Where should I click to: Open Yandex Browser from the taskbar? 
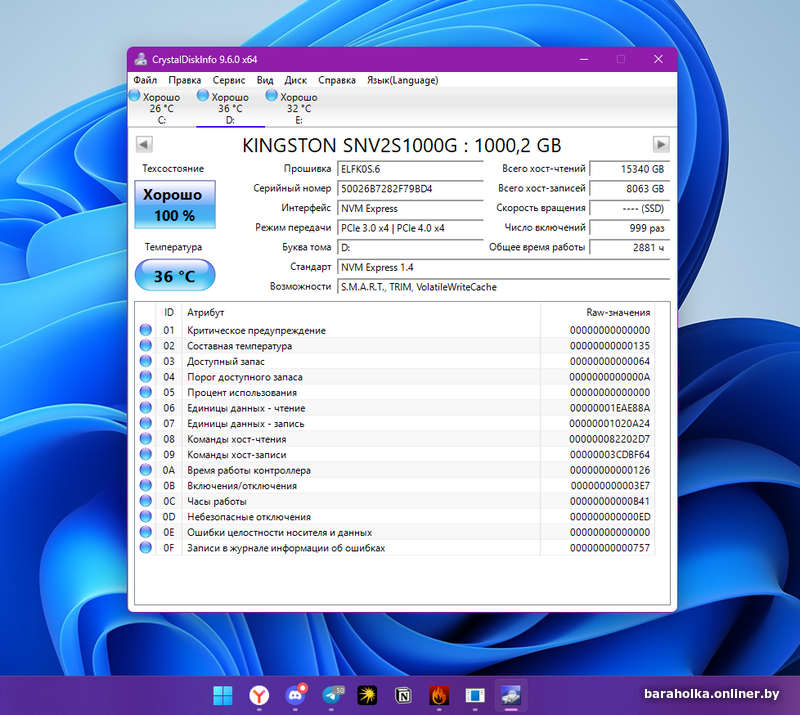tap(259, 695)
